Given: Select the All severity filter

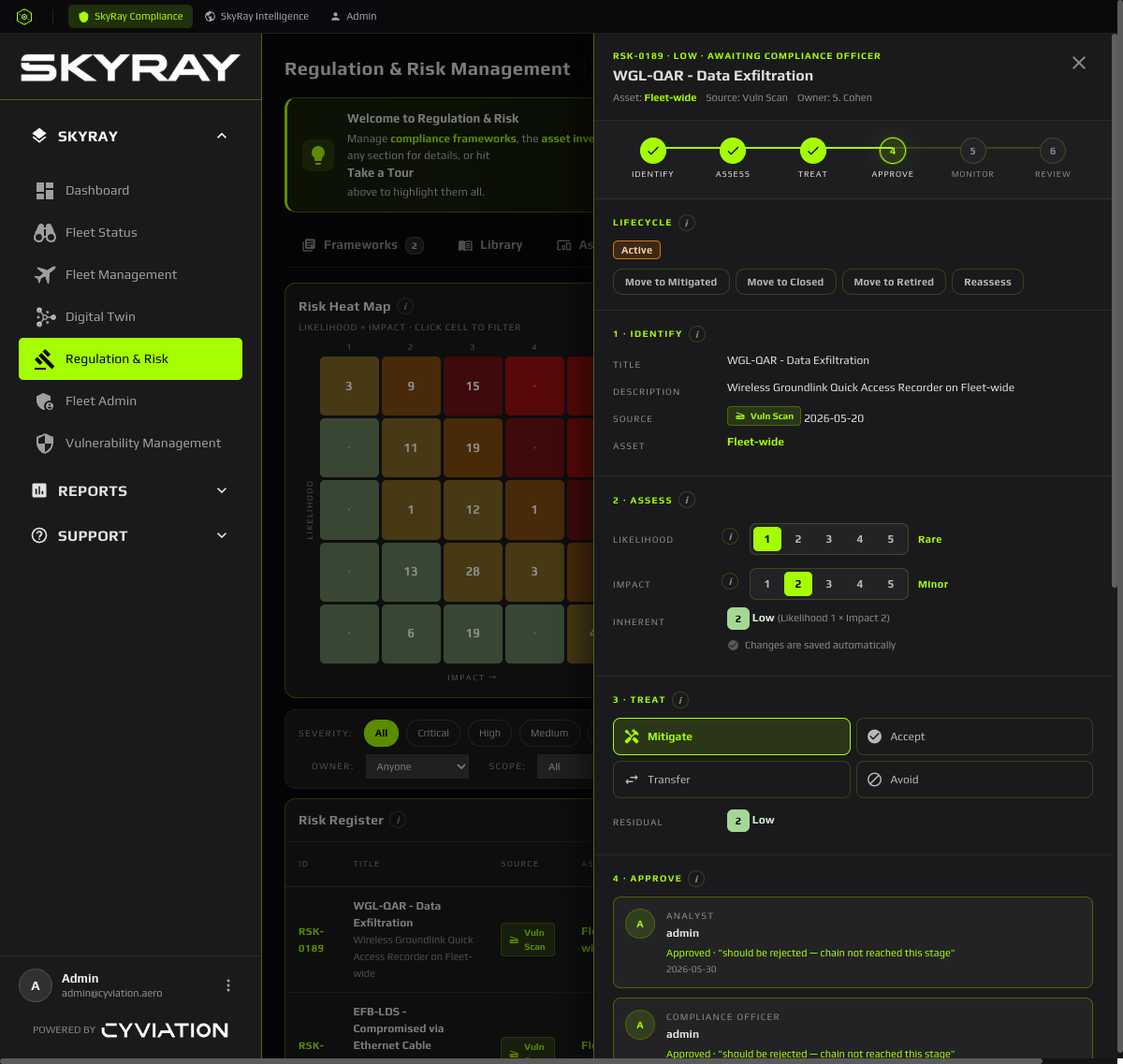Looking at the screenshot, I should click(381, 734).
